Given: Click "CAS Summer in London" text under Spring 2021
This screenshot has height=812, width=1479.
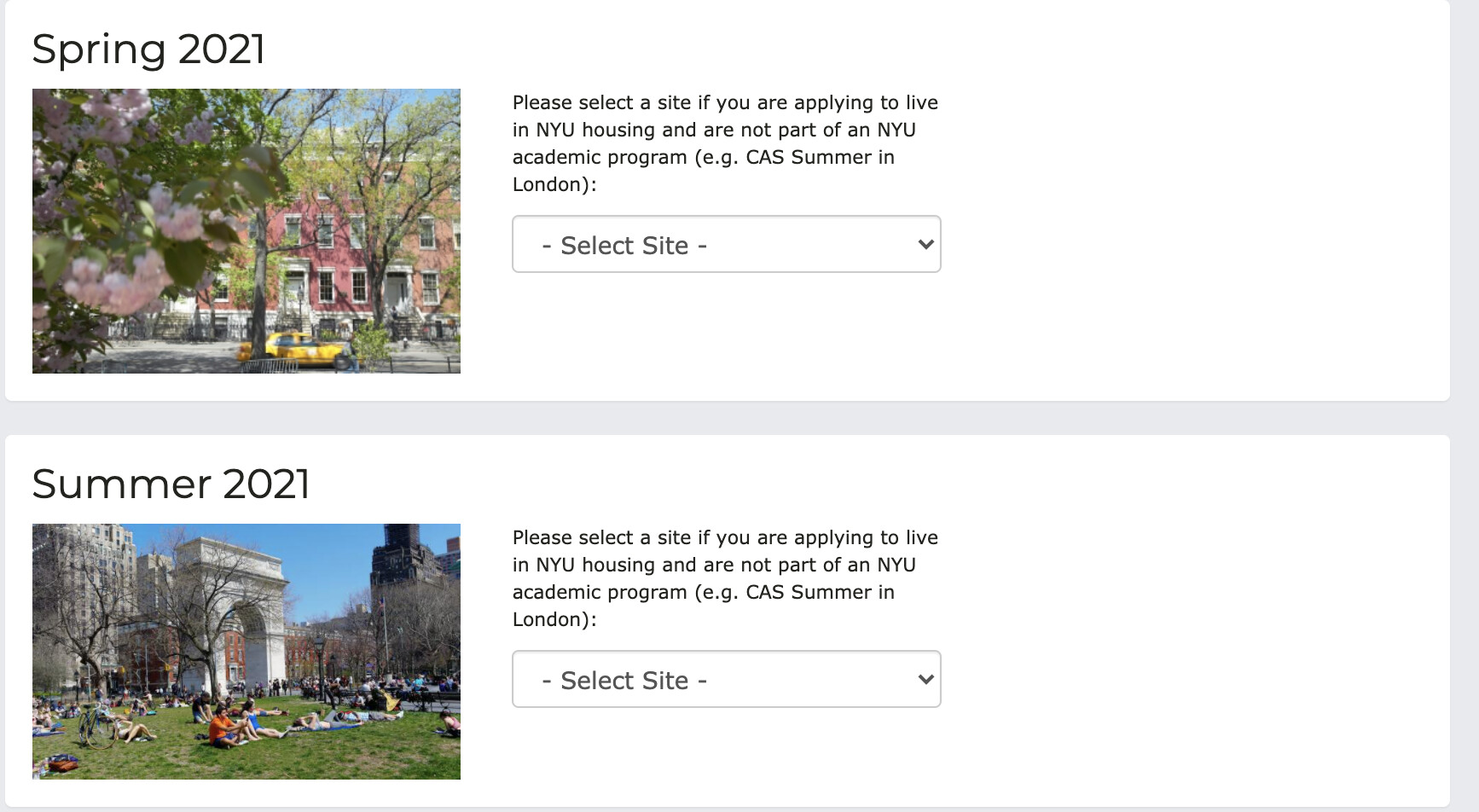Looking at the screenshot, I should (819, 158).
